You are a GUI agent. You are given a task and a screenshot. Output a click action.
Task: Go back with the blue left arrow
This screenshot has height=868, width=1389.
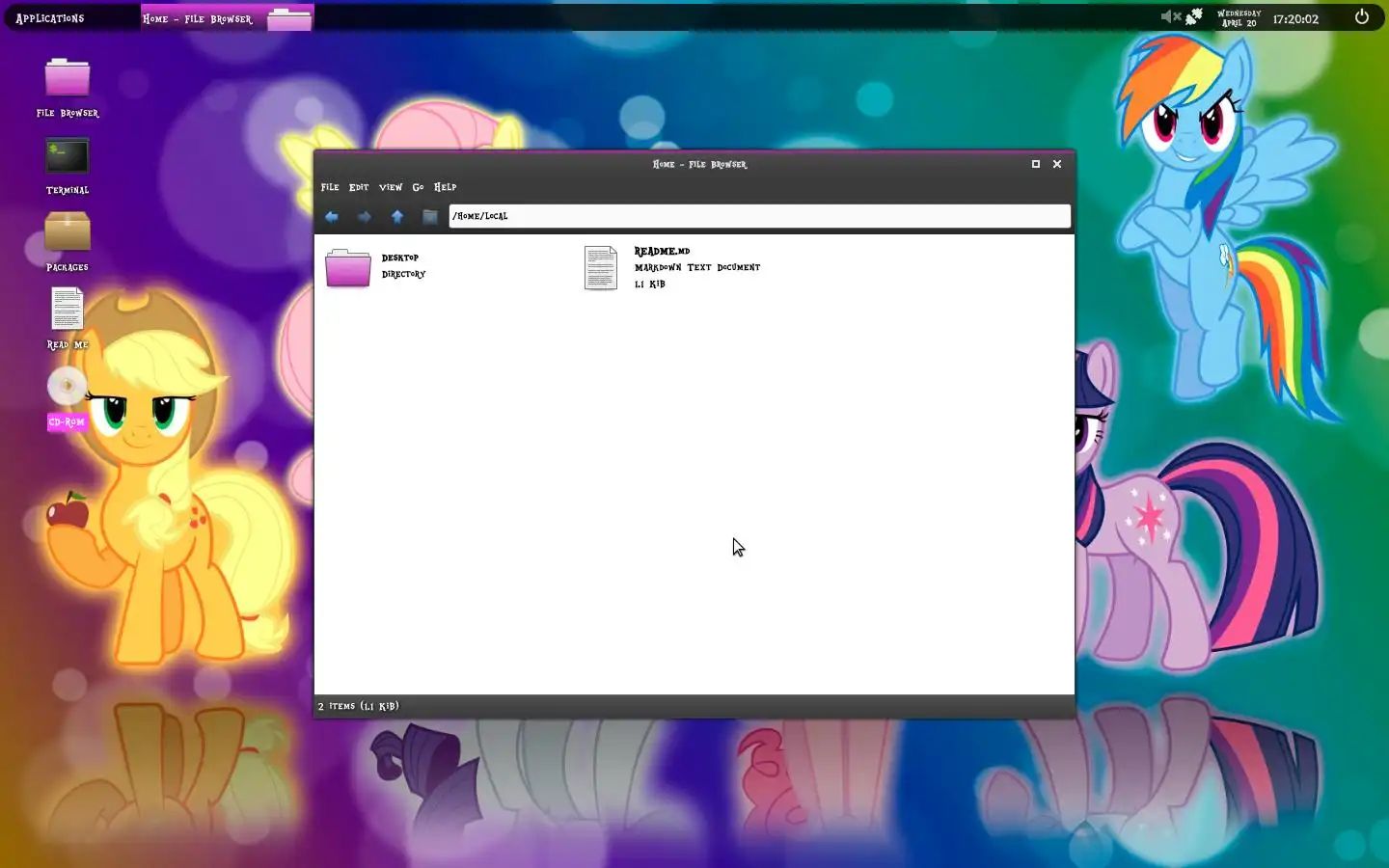pyautogui.click(x=332, y=217)
